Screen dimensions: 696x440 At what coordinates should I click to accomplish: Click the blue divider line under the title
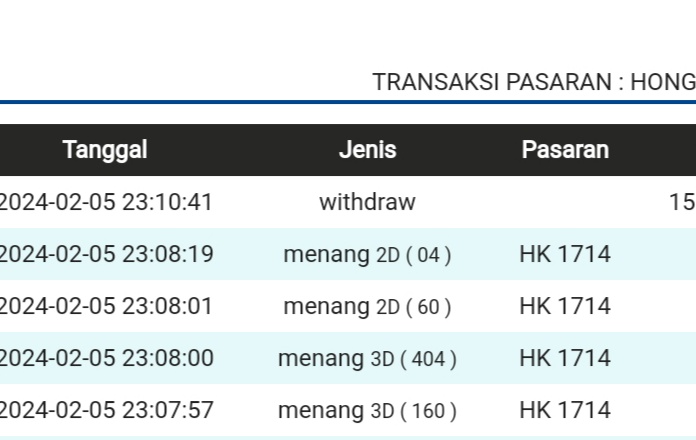[x=348, y=102]
